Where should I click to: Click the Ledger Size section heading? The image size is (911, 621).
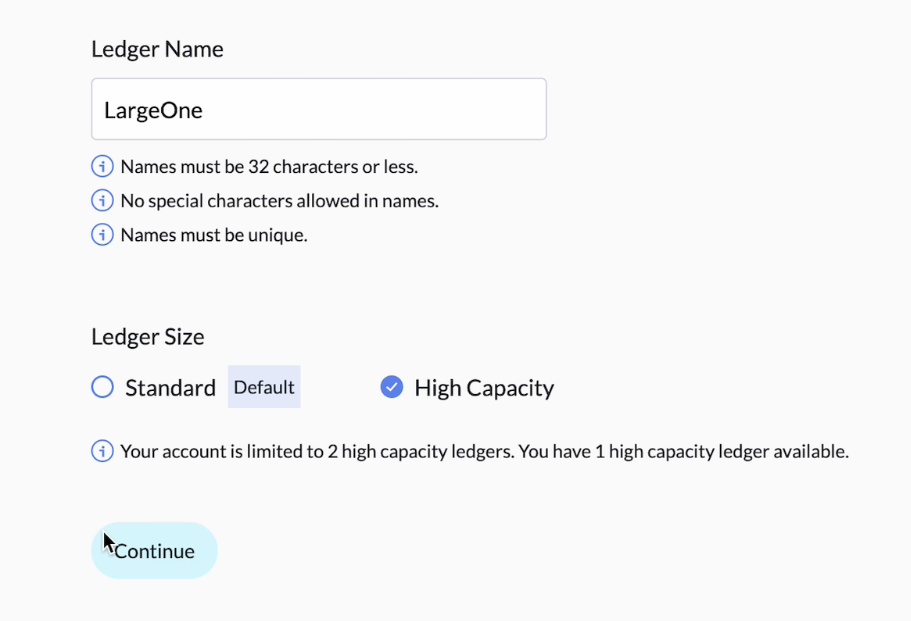click(x=147, y=337)
